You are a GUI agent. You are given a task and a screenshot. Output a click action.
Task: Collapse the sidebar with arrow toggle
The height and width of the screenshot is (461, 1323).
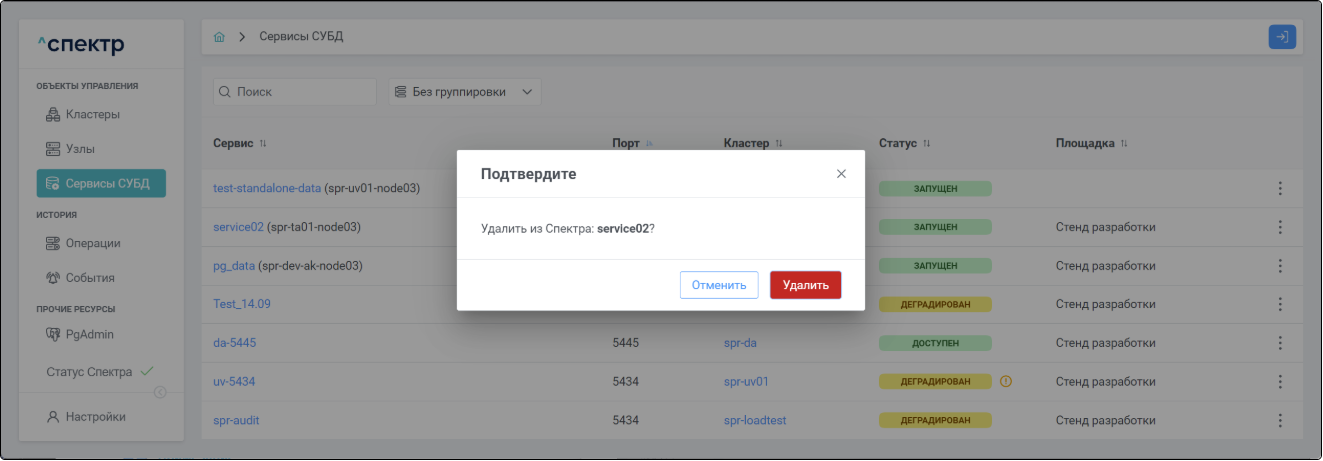160,392
